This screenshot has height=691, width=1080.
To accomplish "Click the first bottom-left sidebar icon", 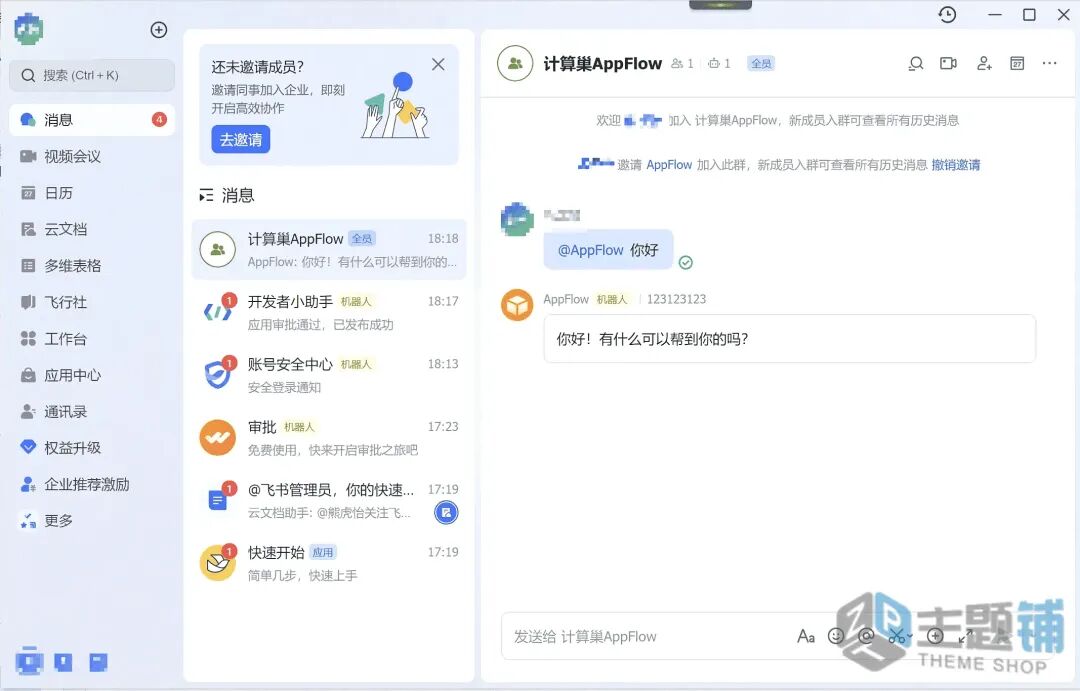I will (x=29, y=661).
